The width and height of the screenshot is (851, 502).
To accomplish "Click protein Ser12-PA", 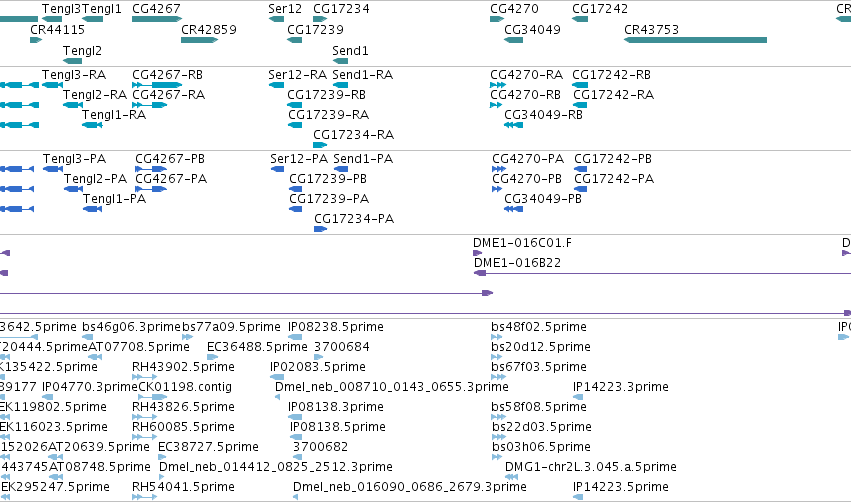I will click(299, 159).
